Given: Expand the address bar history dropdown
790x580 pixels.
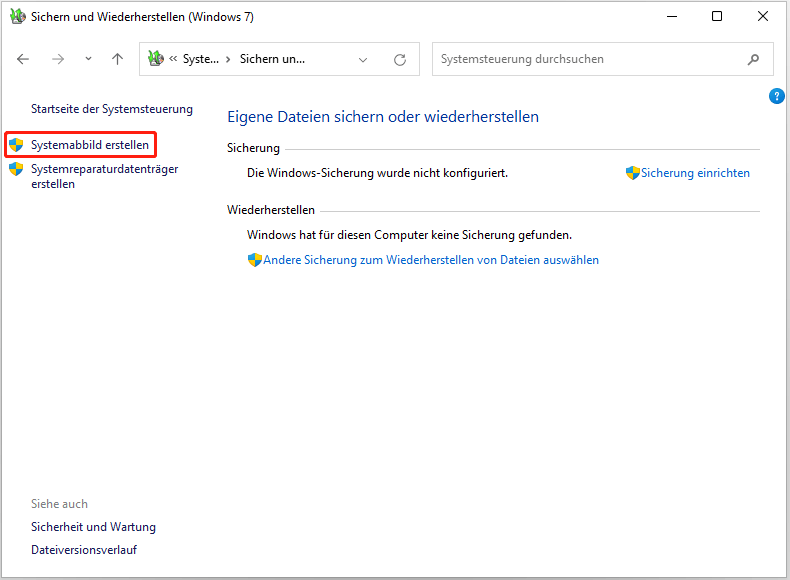Looking at the screenshot, I should coord(363,59).
